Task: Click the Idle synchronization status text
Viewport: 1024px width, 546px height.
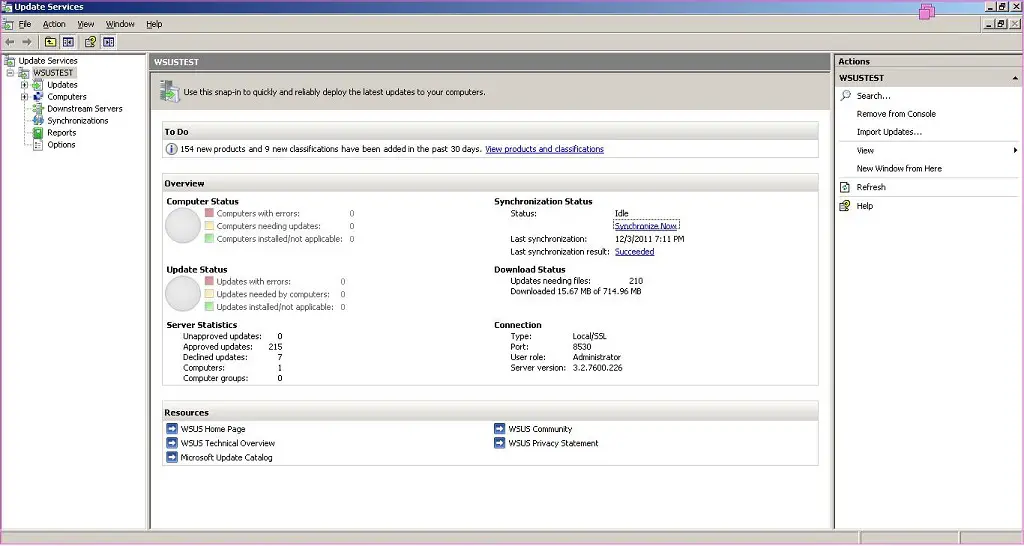Action: click(622, 214)
